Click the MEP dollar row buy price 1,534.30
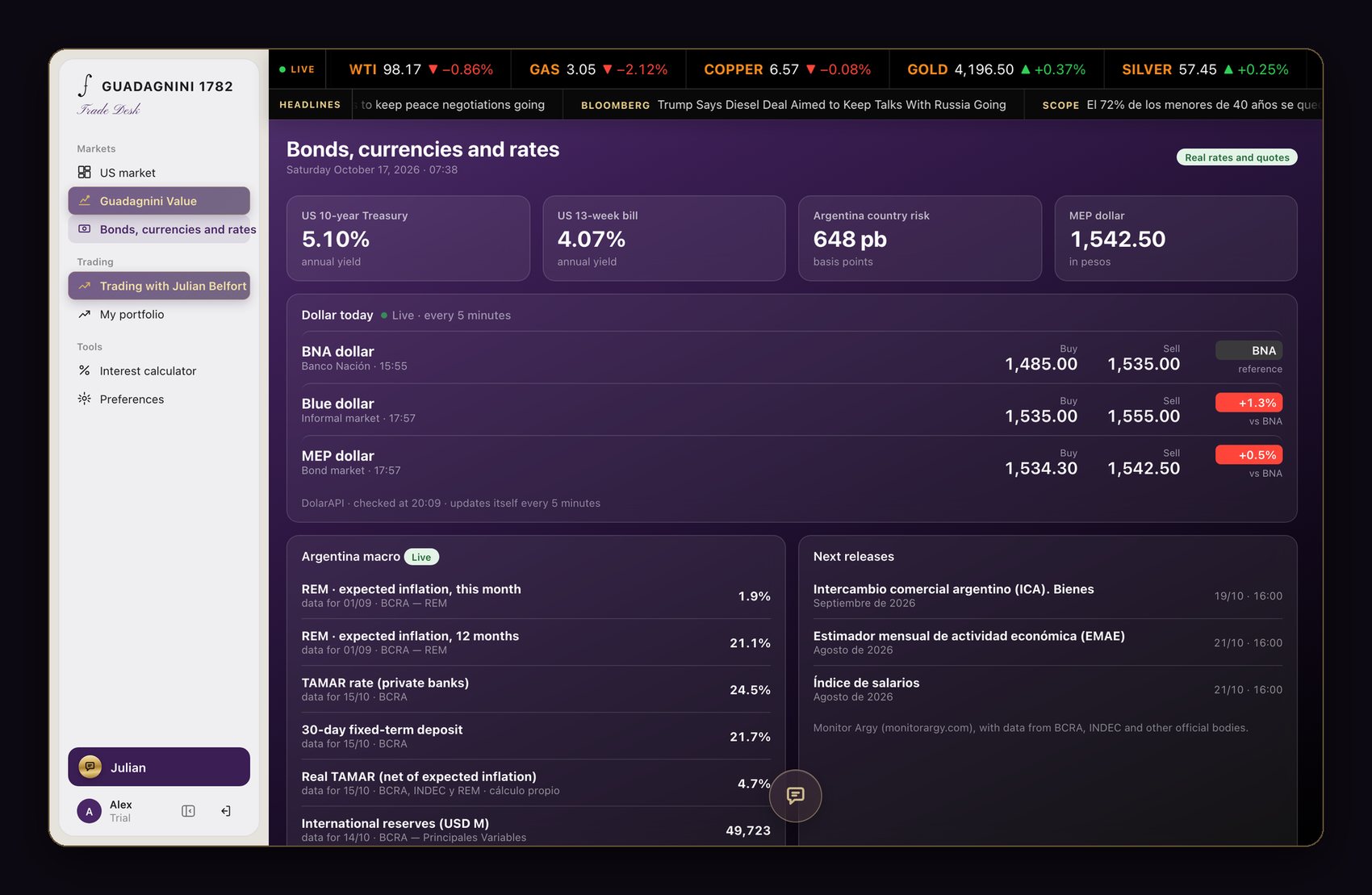Screen dimensions: 1372x895 click(x=1041, y=468)
